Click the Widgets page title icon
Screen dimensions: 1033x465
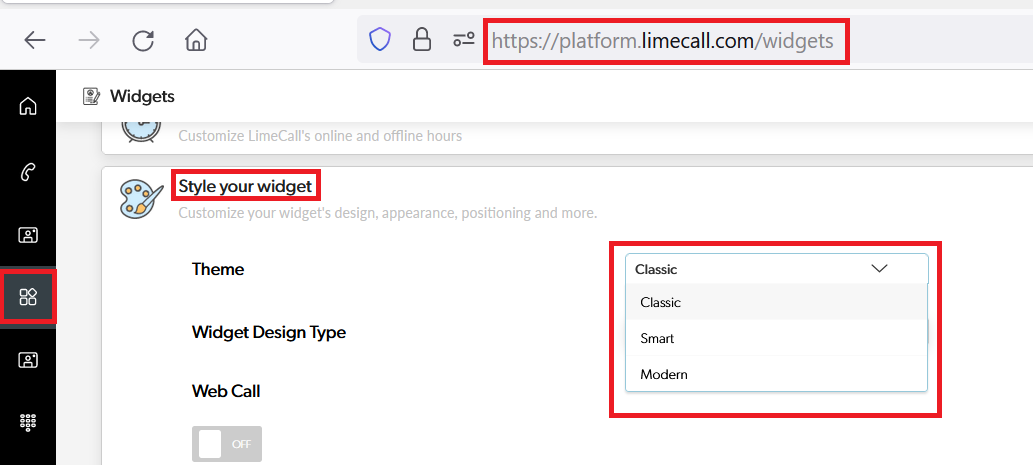pos(92,96)
